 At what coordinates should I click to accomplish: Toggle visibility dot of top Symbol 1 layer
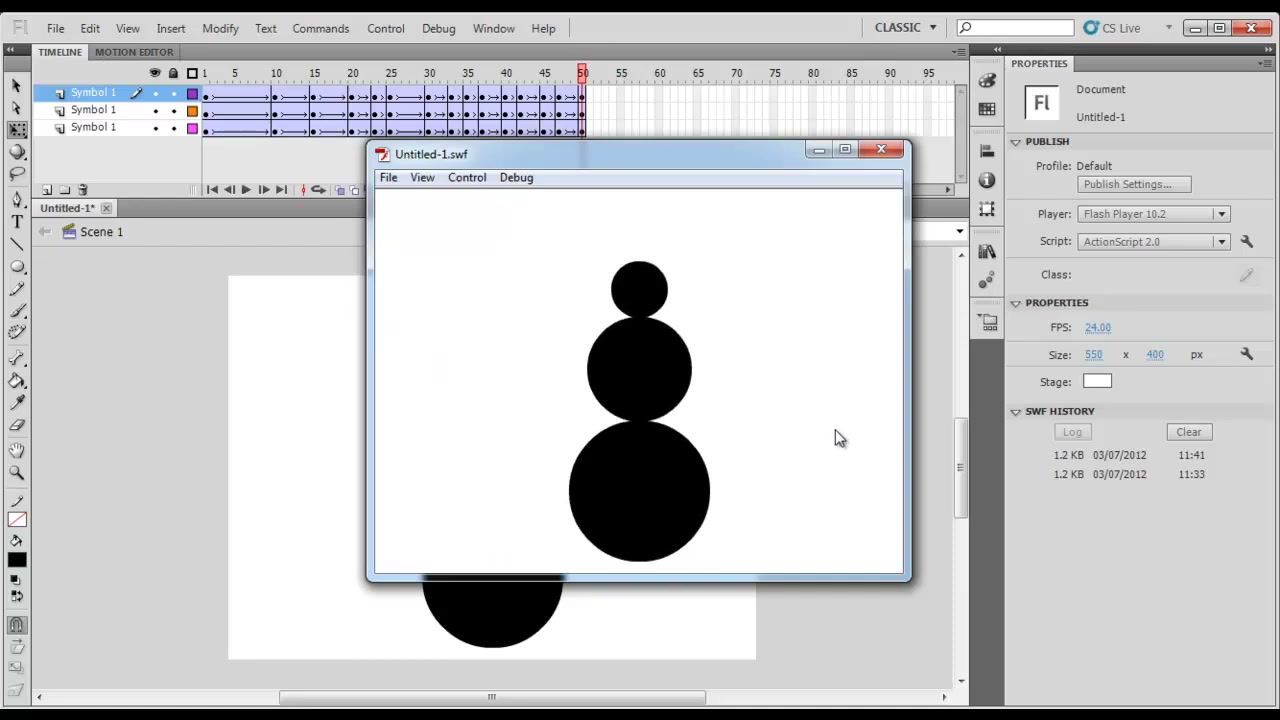click(155, 93)
